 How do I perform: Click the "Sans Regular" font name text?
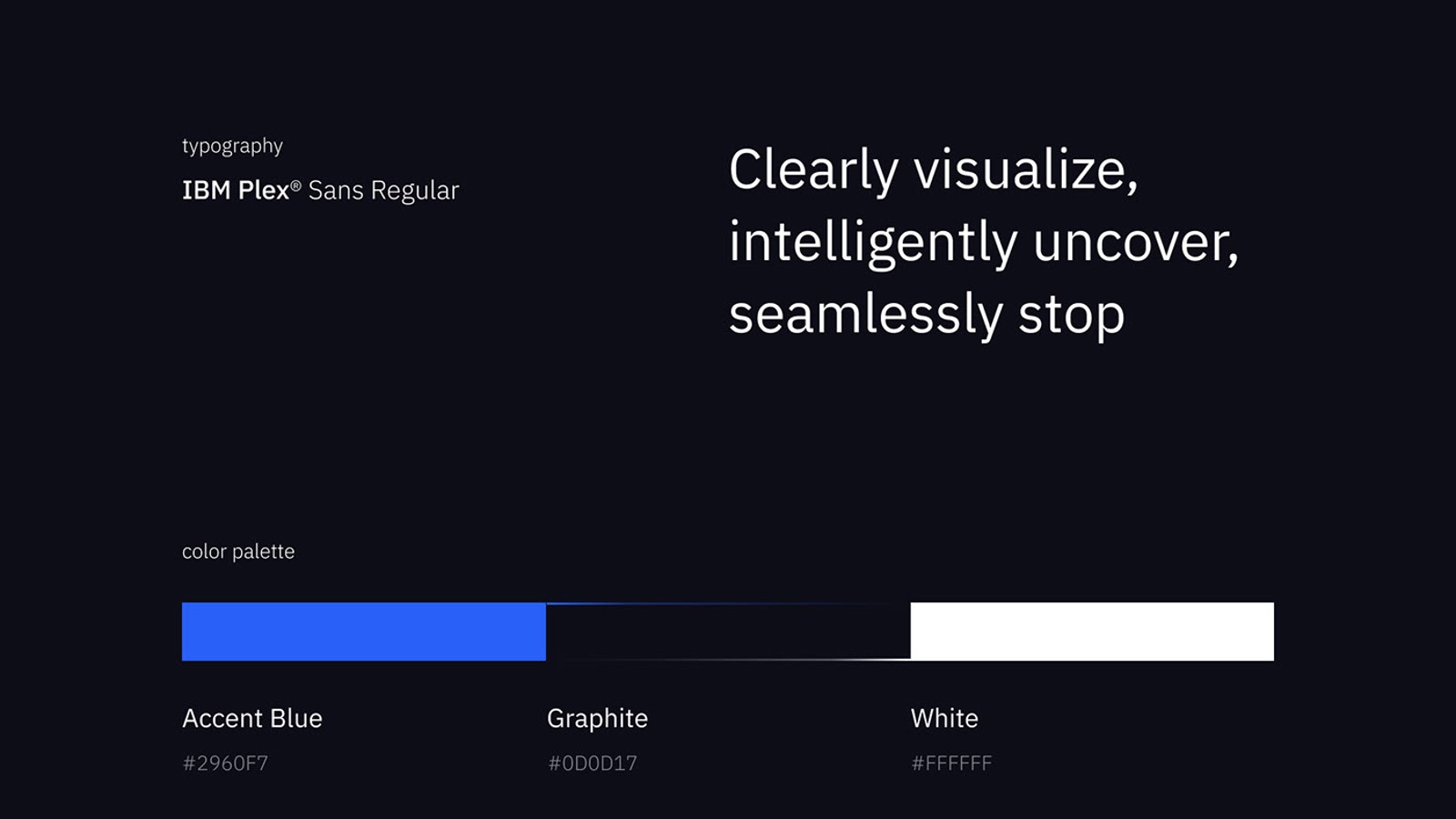click(383, 190)
